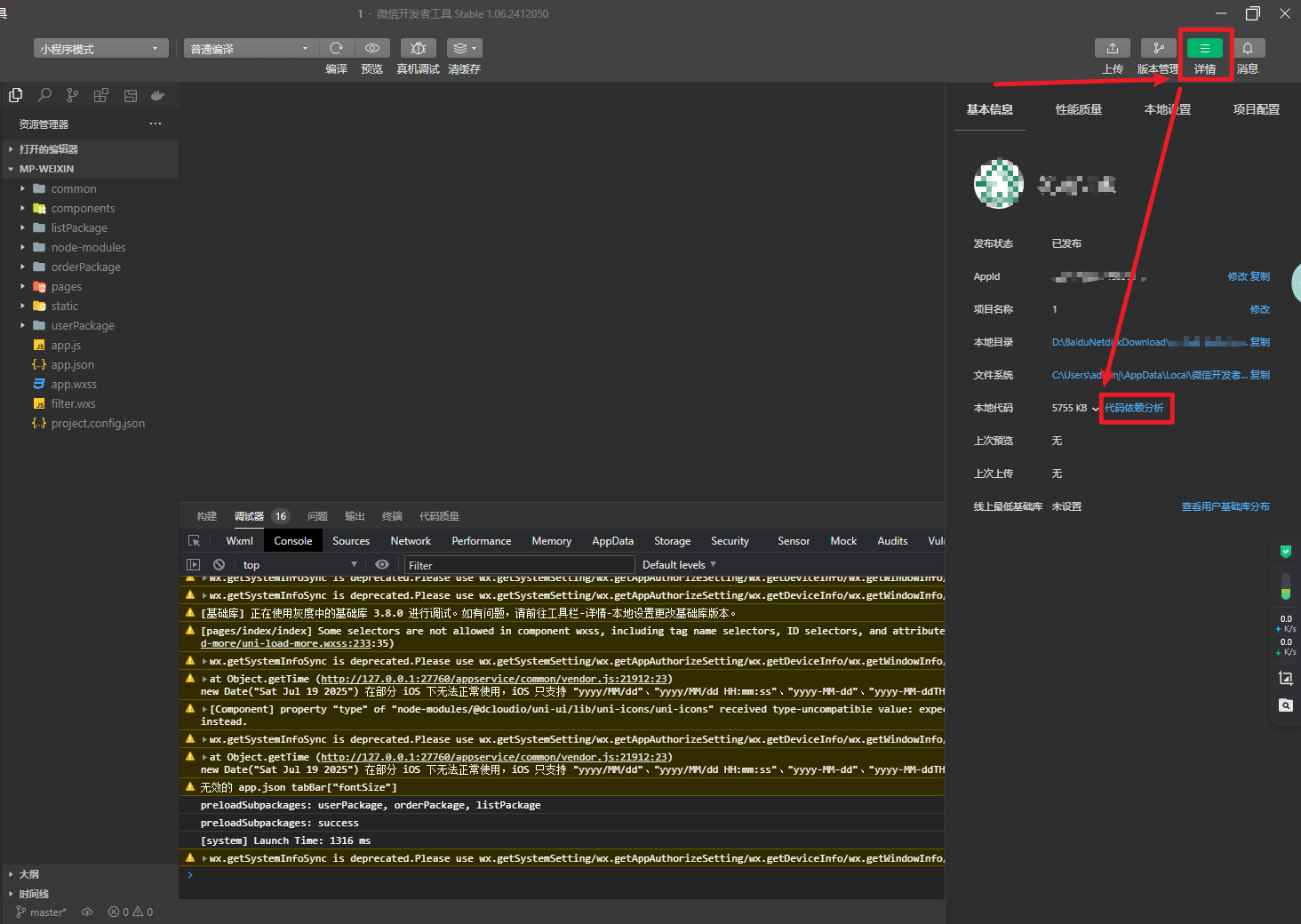Viewport: 1301px width, 924px height.
Task: Switch to the Network devtools tab
Action: point(411,541)
